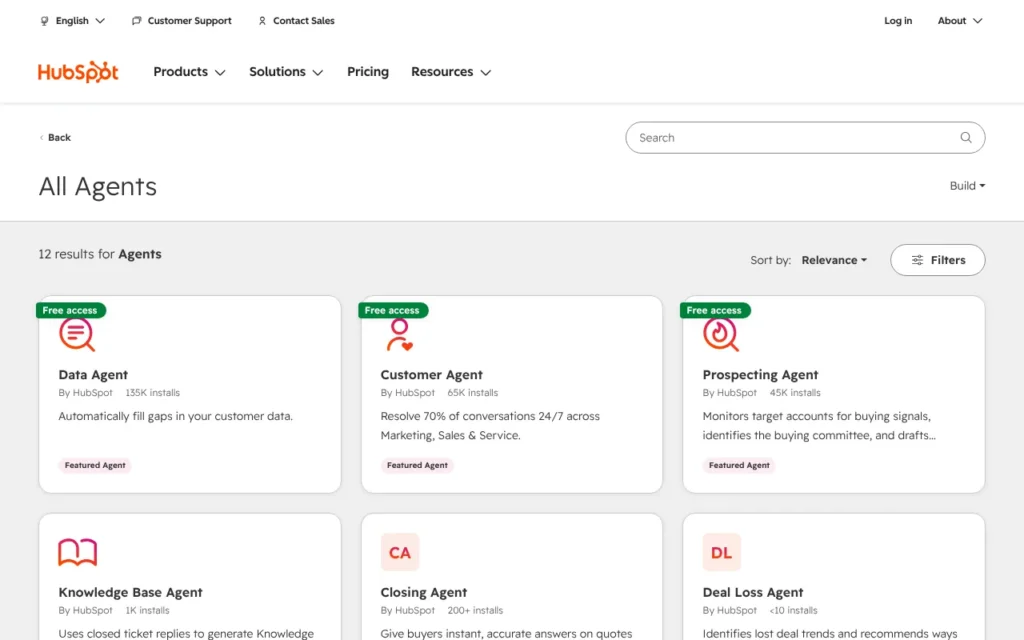Click the Closing Agent CA icon

coord(400,552)
